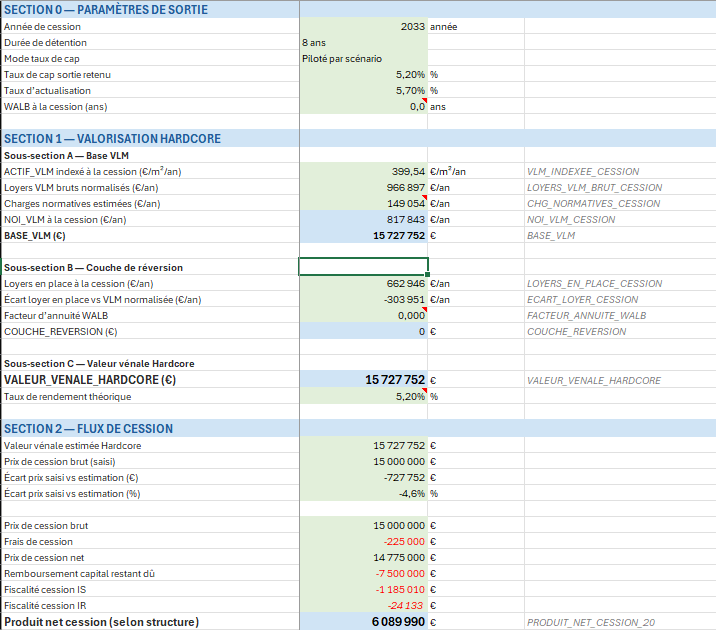The height and width of the screenshot is (630, 716).
Task: Select the Valeur vénale estimée Hardcore value
Action: tap(363, 446)
